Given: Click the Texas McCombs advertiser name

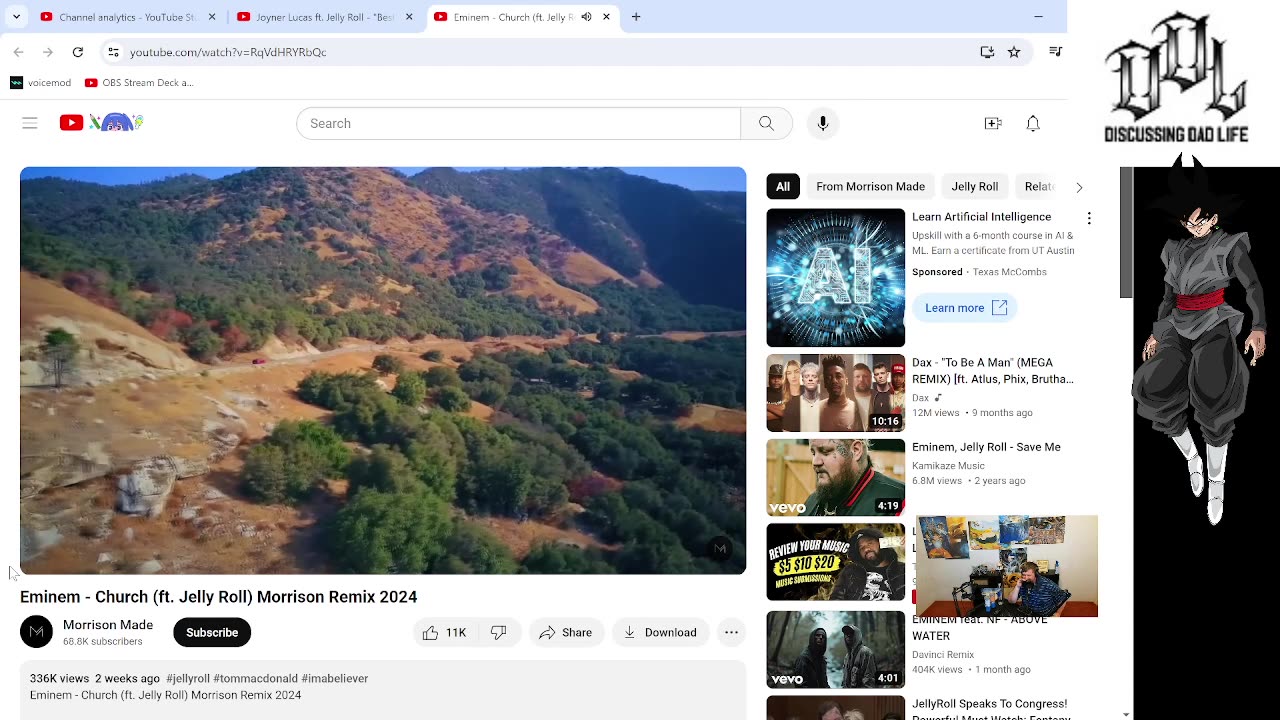Looking at the screenshot, I should [1010, 272].
